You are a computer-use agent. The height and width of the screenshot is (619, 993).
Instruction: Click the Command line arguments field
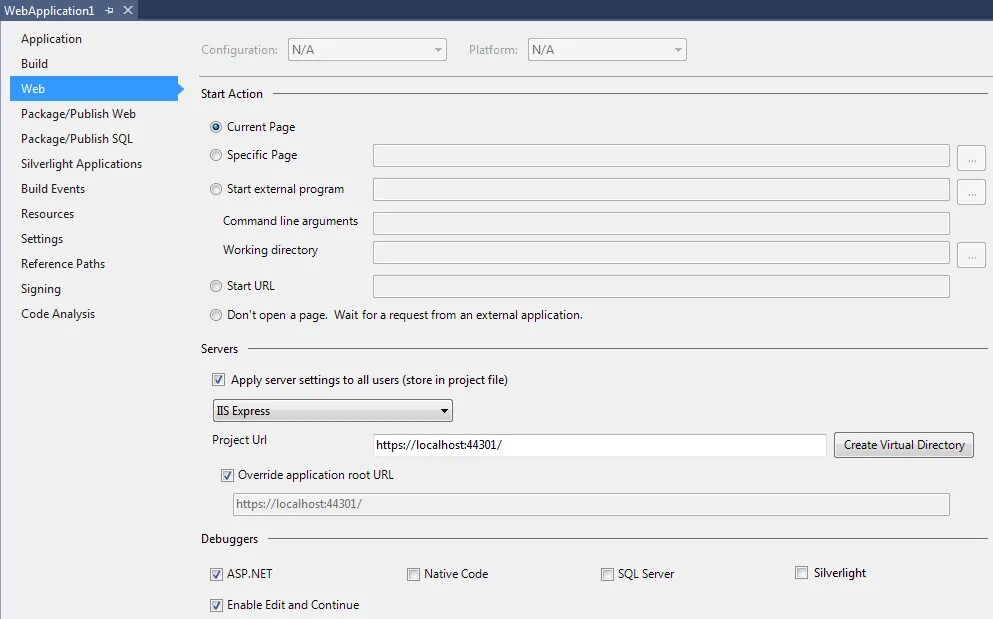[661, 223]
